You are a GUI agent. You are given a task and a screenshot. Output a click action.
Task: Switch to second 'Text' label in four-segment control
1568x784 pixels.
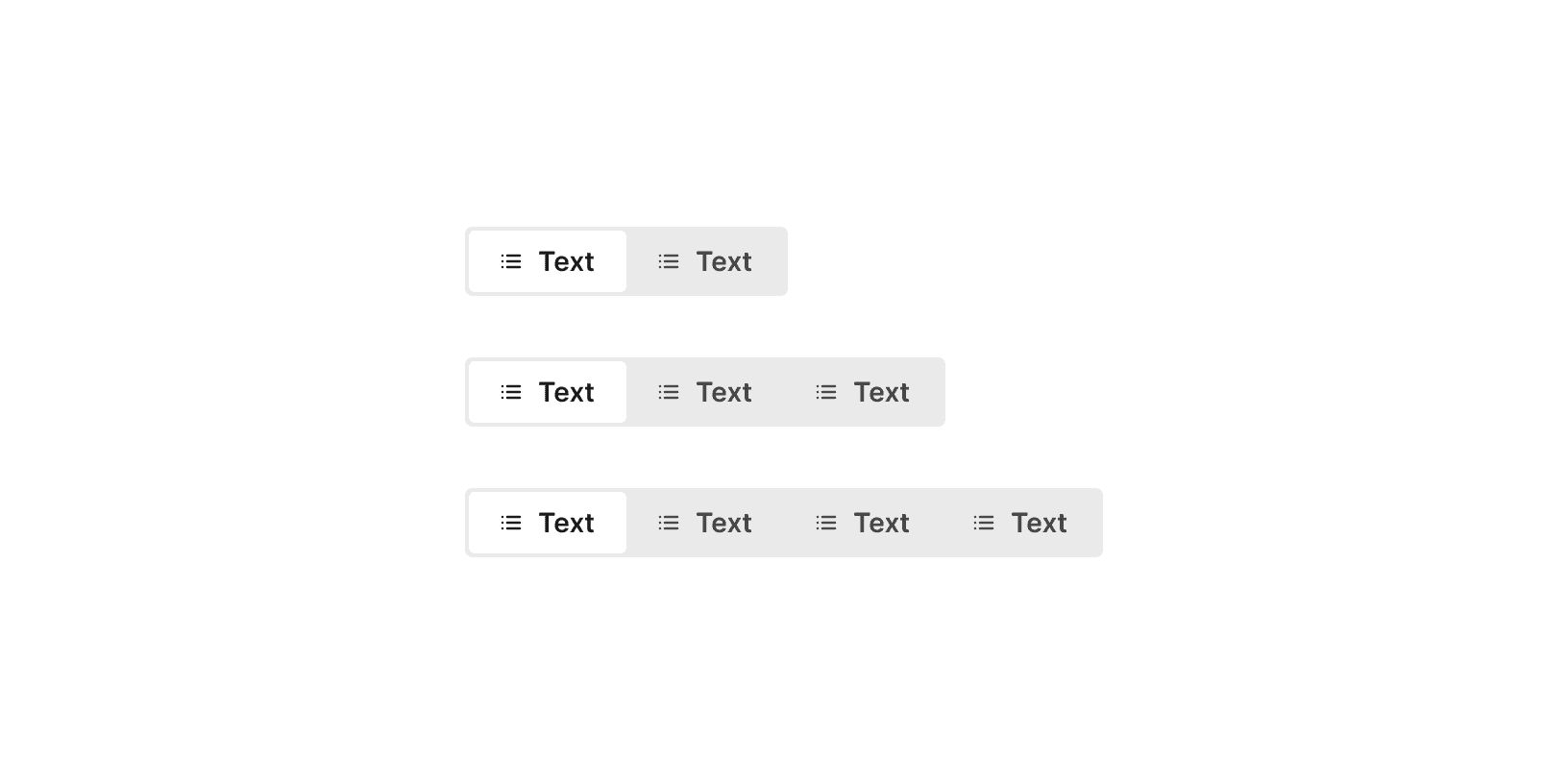click(723, 523)
